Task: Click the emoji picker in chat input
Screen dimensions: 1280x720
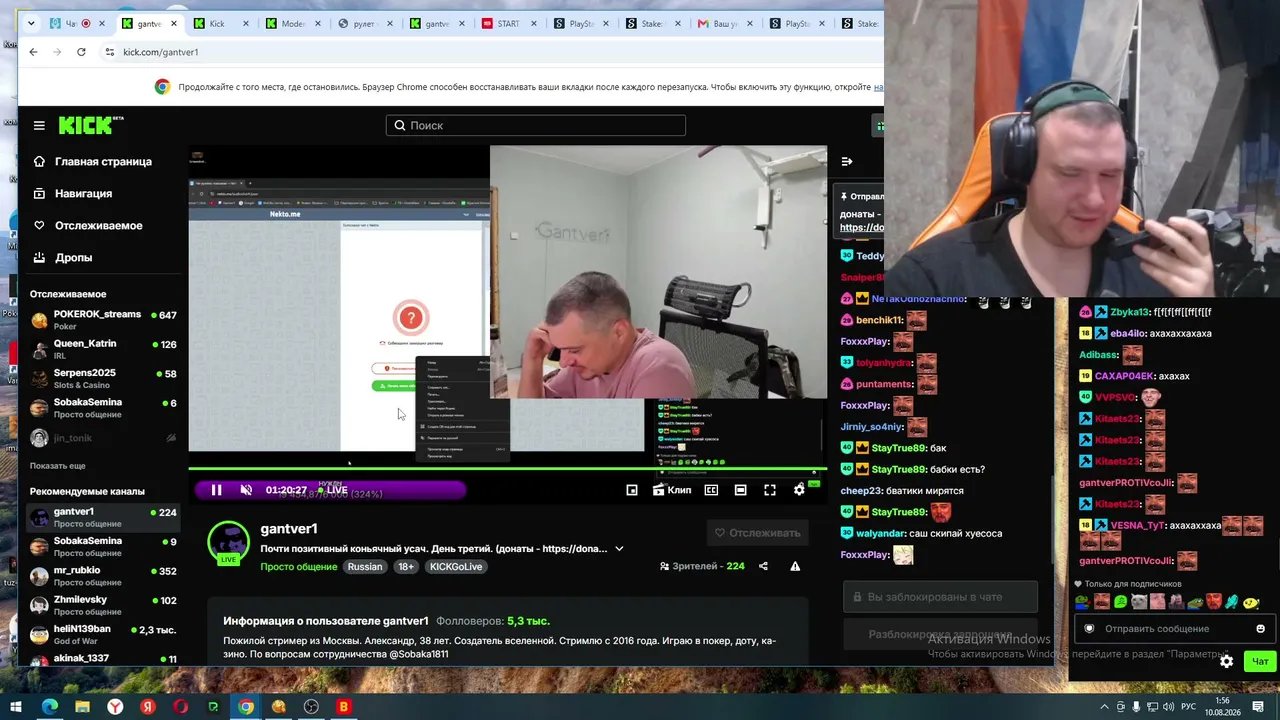Action: click(x=1260, y=629)
